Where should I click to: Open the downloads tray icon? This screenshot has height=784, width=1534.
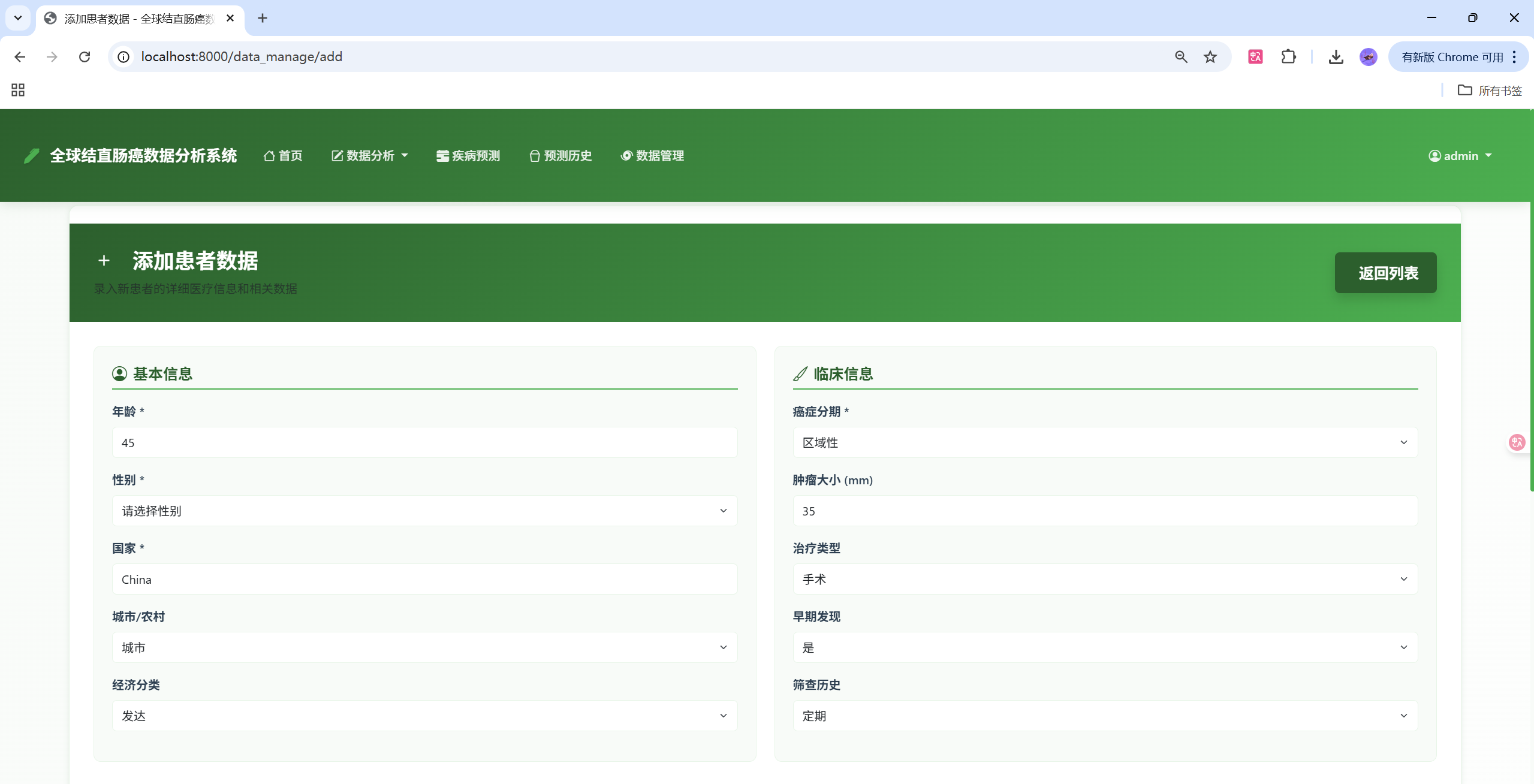1336,57
